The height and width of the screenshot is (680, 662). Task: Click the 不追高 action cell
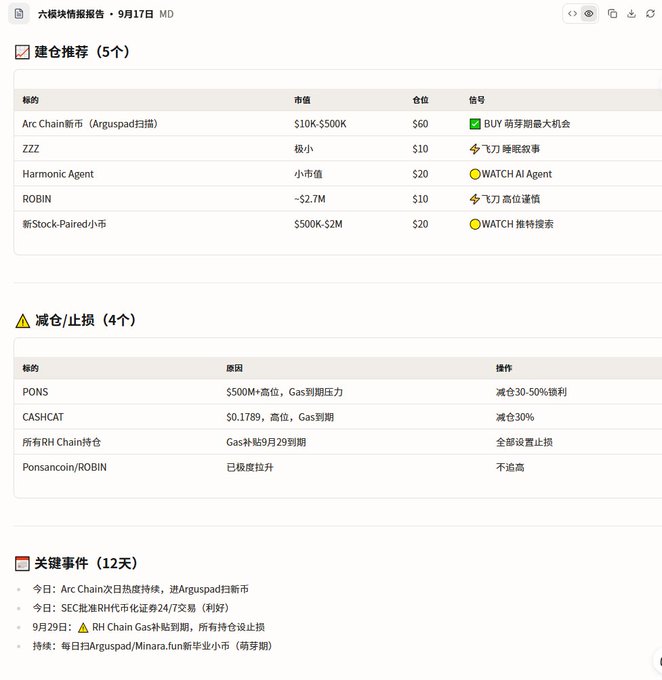point(510,468)
